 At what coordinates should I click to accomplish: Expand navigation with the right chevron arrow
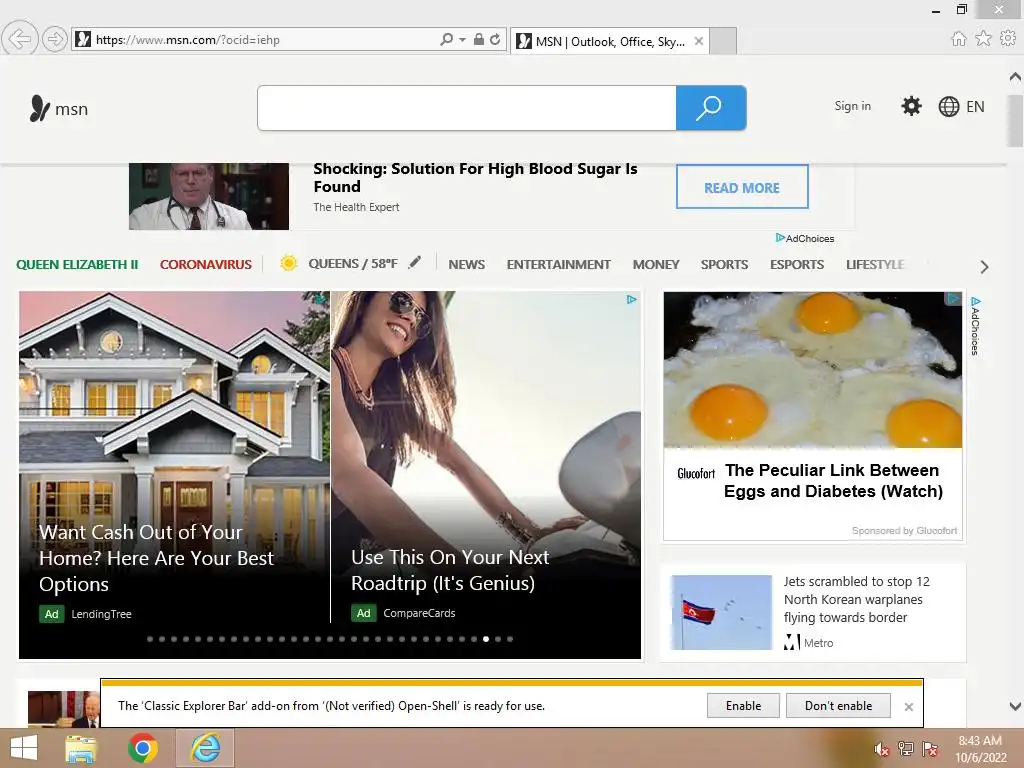(x=984, y=266)
